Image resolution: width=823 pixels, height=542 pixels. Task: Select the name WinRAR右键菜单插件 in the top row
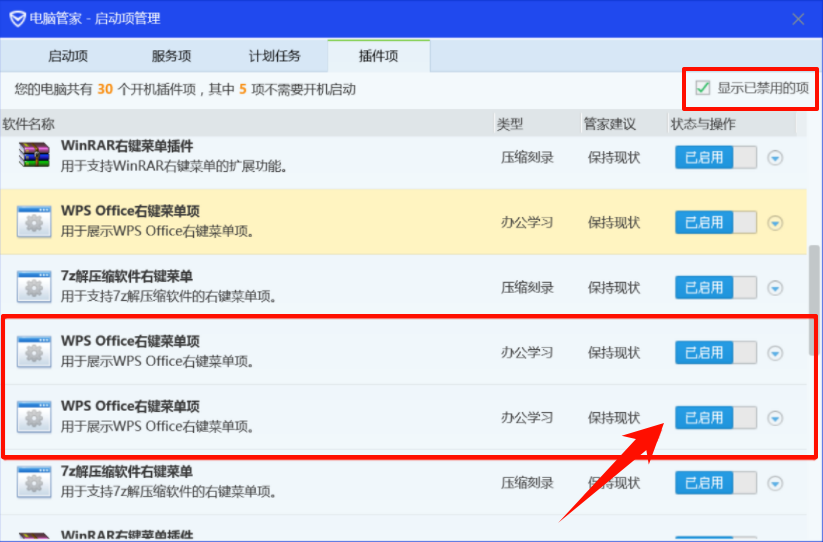[127, 145]
